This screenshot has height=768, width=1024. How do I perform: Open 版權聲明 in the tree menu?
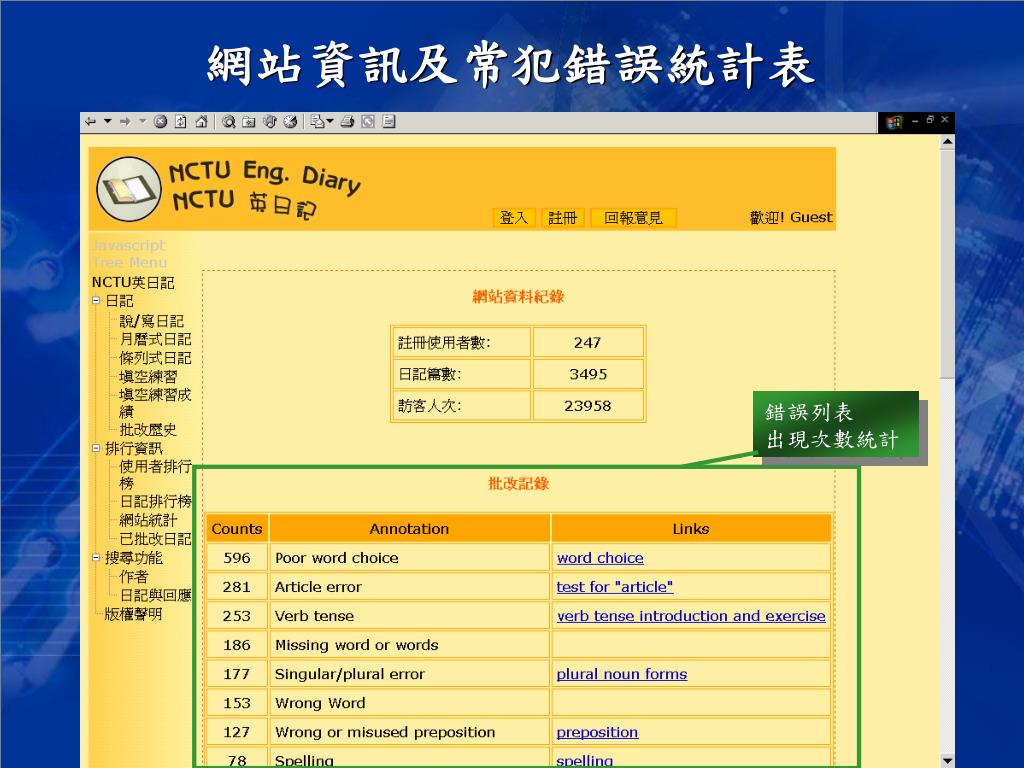point(133,614)
